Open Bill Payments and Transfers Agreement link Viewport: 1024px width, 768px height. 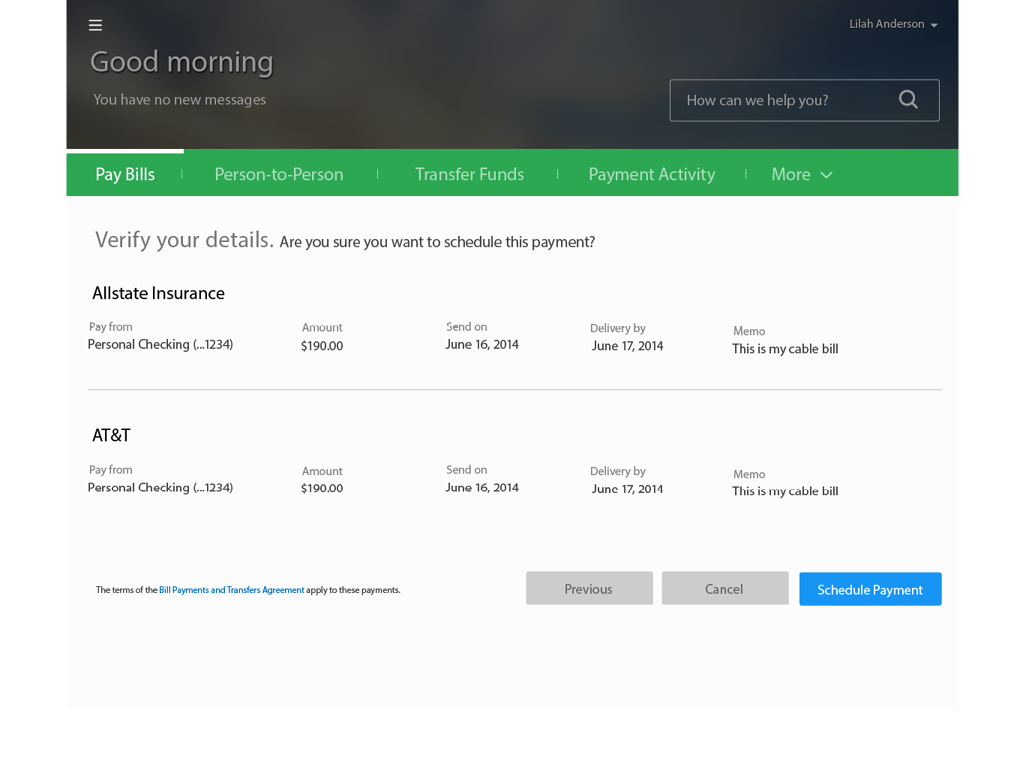pyautogui.click(x=231, y=590)
